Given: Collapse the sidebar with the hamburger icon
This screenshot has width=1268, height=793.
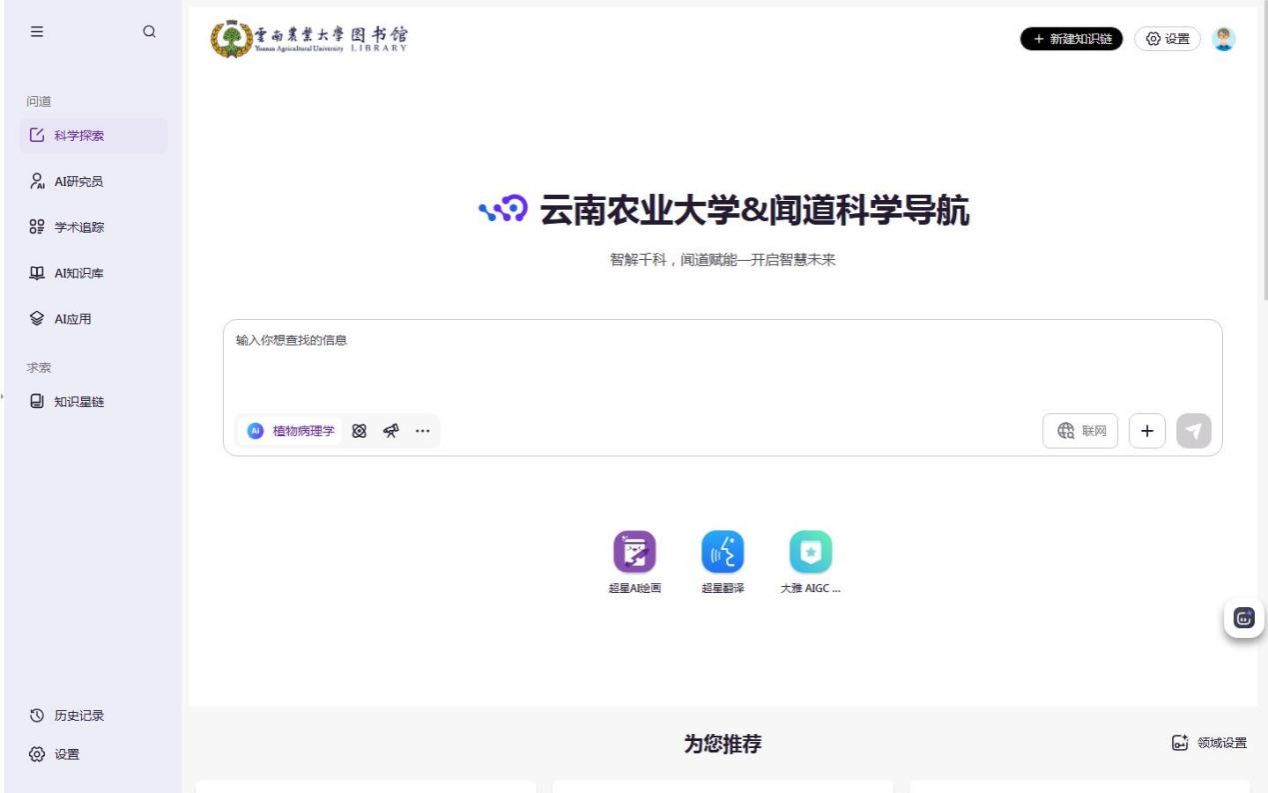Looking at the screenshot, I should pos(37,31).
